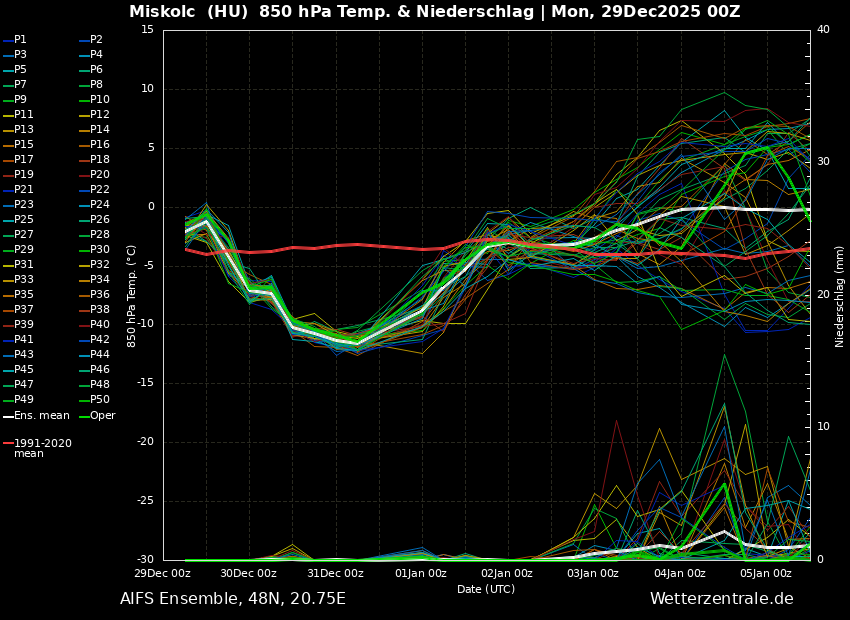The height and width of the screenshot is (620, 850).
Task: Click the white Ens. mean line swatch
Action: pos(7,416)
